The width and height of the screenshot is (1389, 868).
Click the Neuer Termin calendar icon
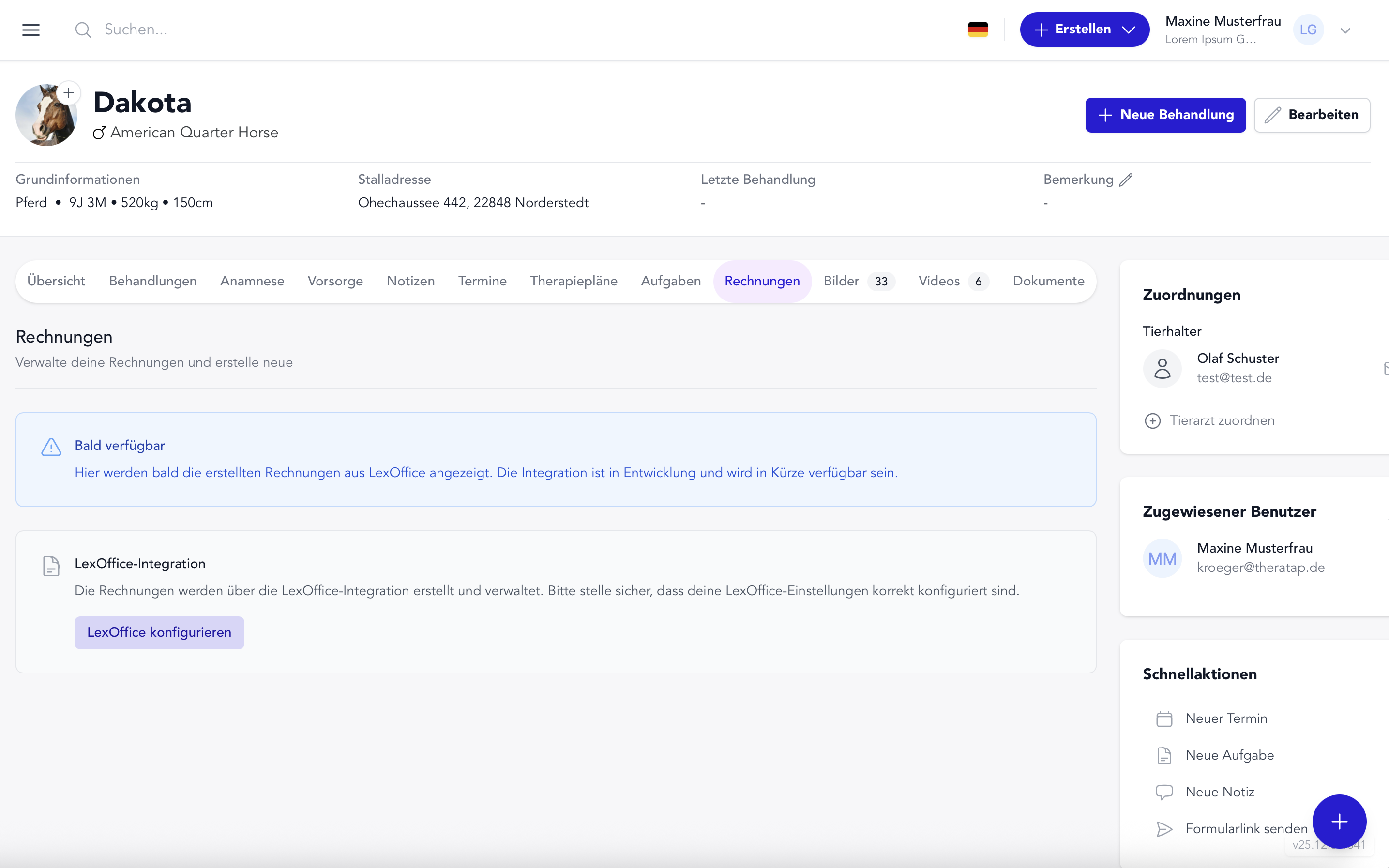[x=1164, y=719]
